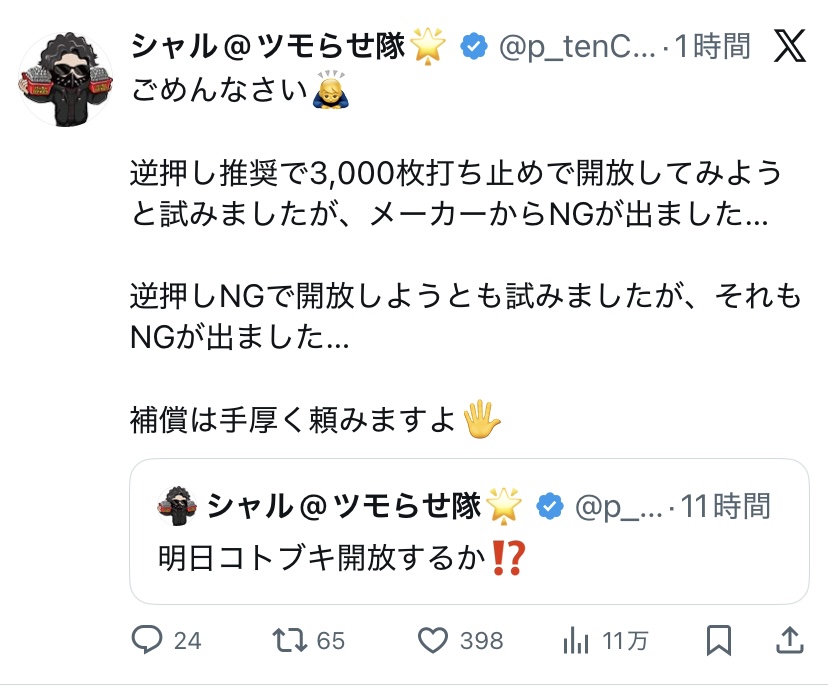Click the X logo icon
This screenshot has width=828, height=691.
tap(791, 45)
